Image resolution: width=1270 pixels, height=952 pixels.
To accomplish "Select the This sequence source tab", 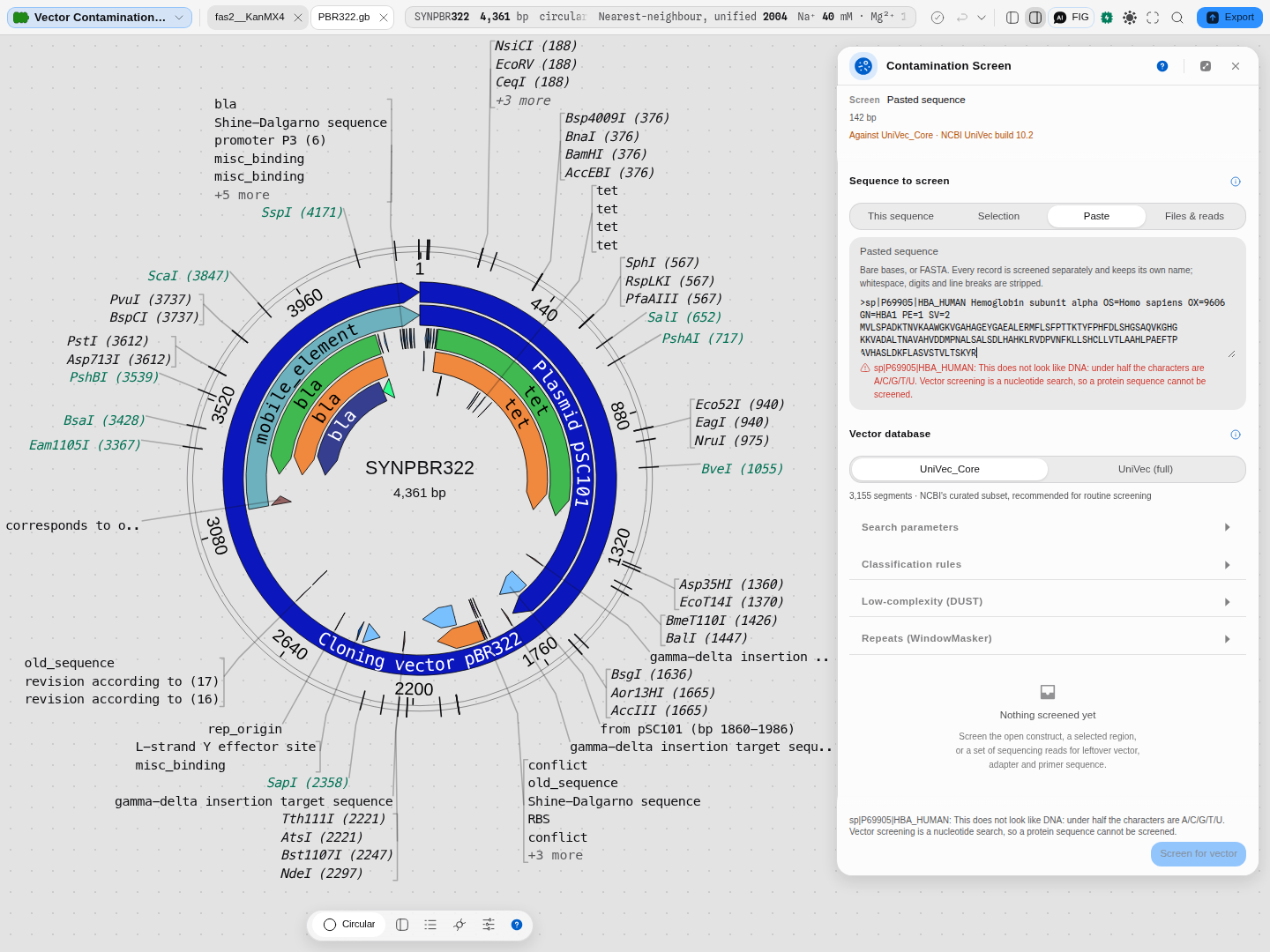I will [900, 216].
